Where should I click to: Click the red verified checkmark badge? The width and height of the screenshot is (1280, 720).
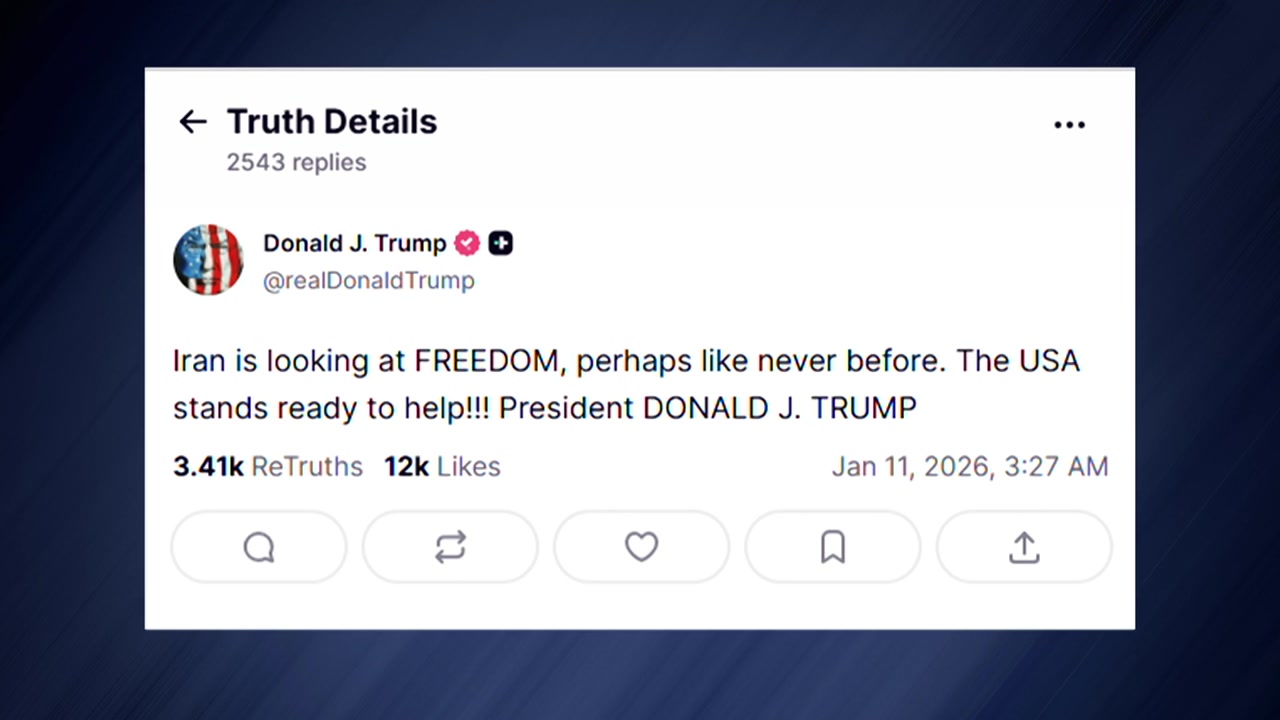(467, 243)
